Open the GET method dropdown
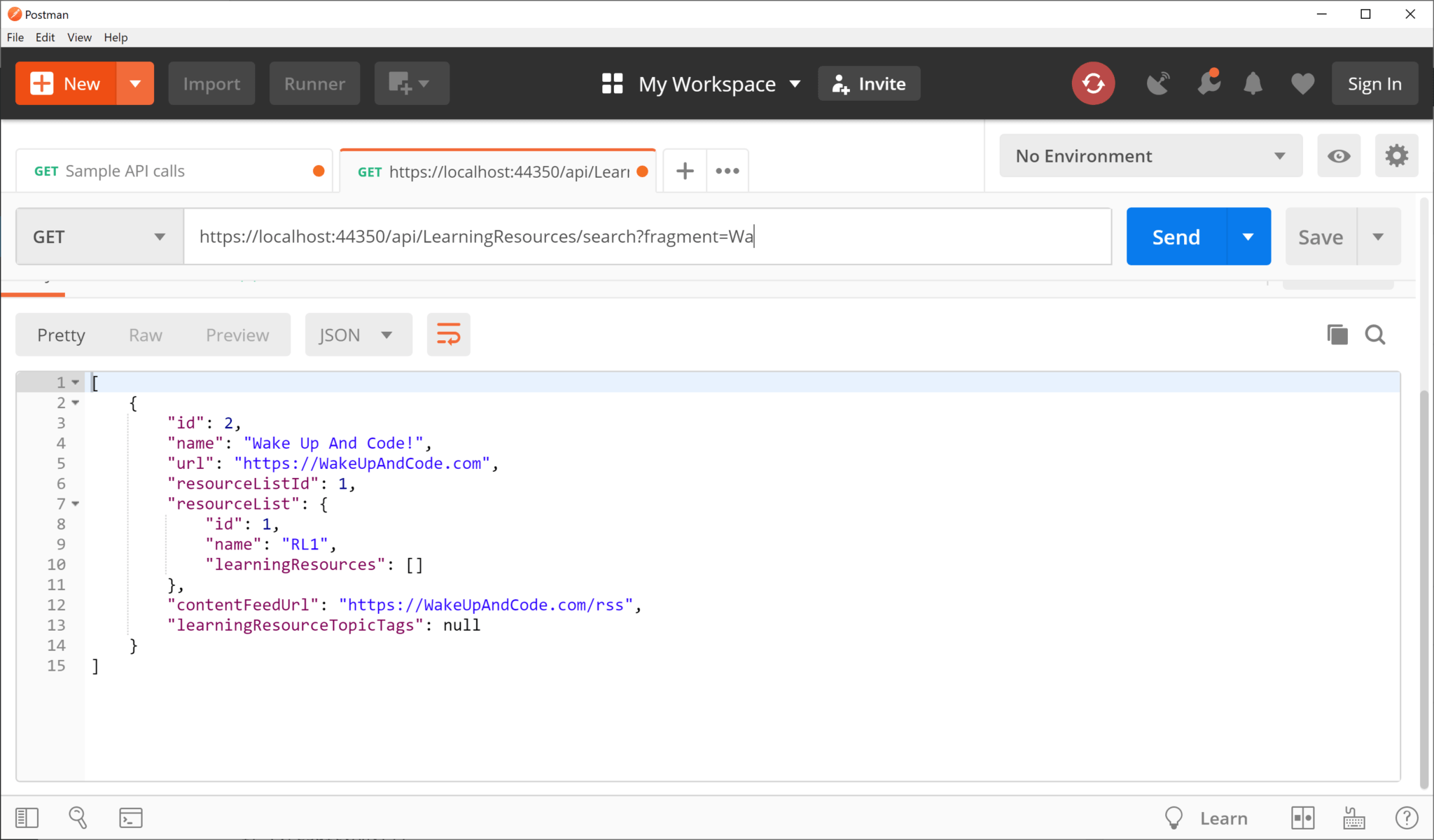This screenshot has height=840, width=1434. click(x=98, y=237)
